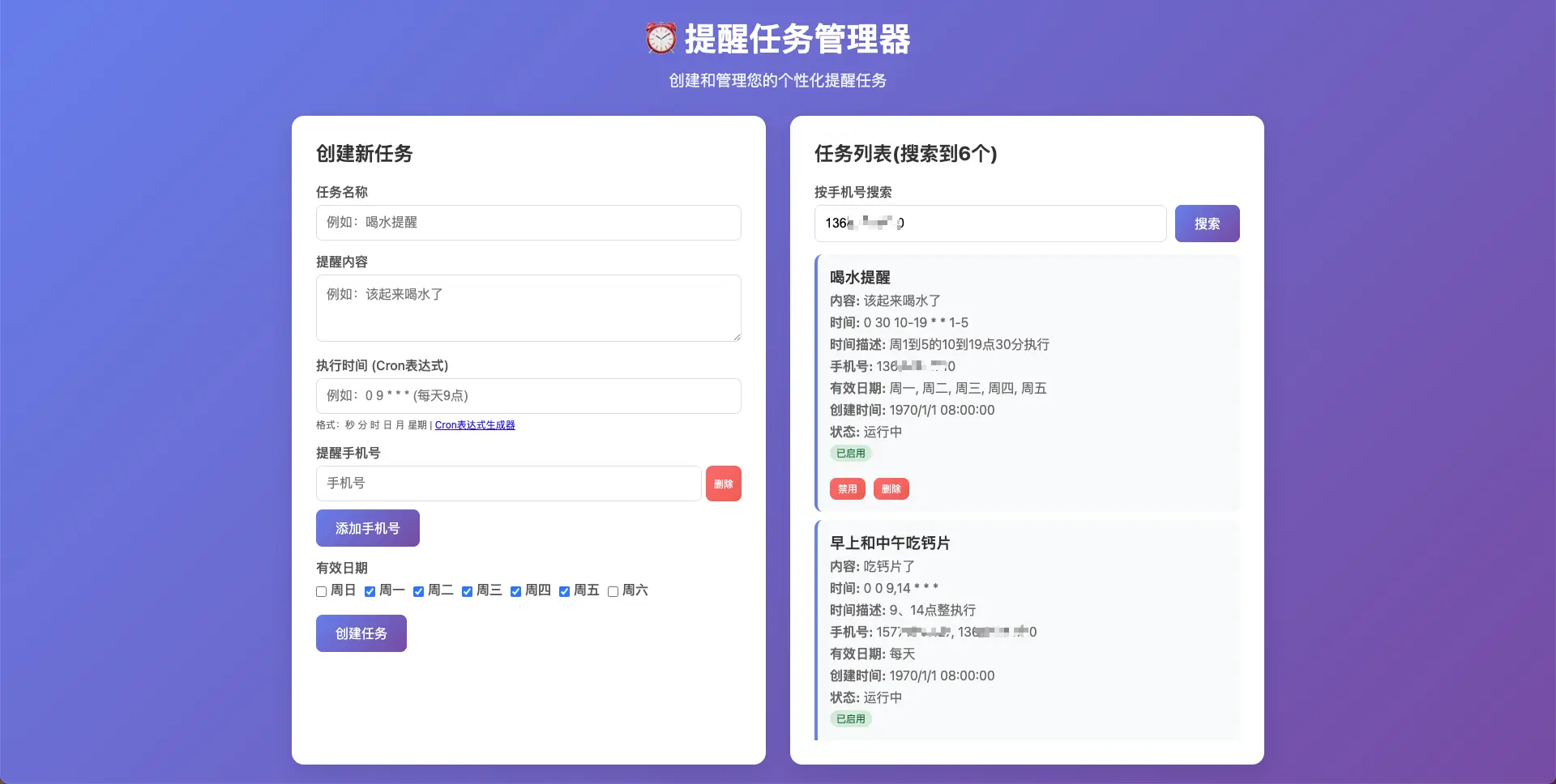Click the phone search input field

tap(990, 224)
